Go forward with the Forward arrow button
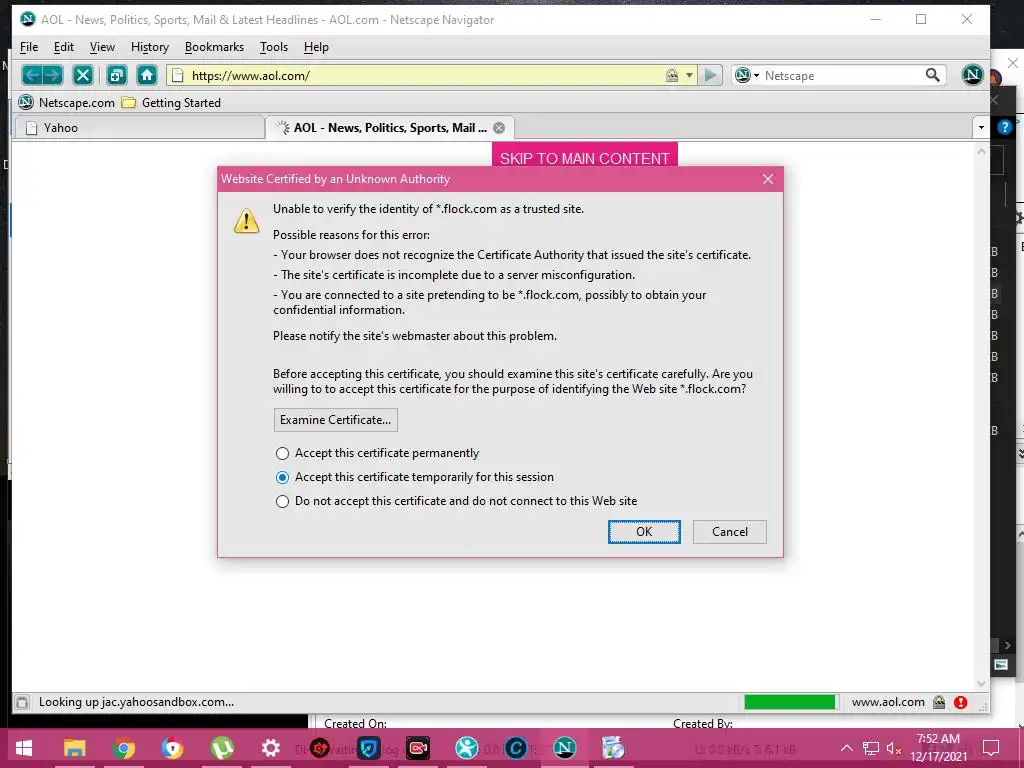The width and height of the screenshot is (1024, 768). pyautogui.click(x=54, y=75)
